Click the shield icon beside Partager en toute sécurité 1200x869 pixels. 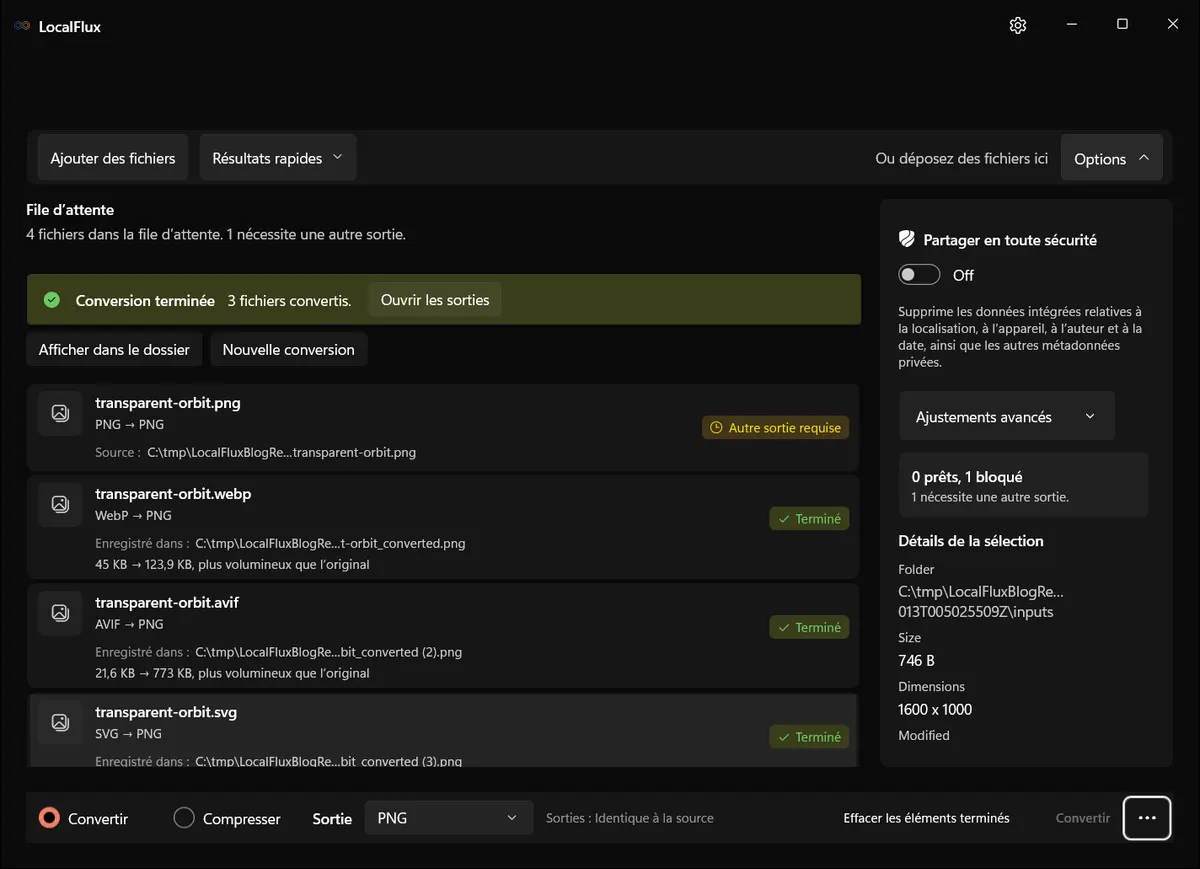point(907,239)
